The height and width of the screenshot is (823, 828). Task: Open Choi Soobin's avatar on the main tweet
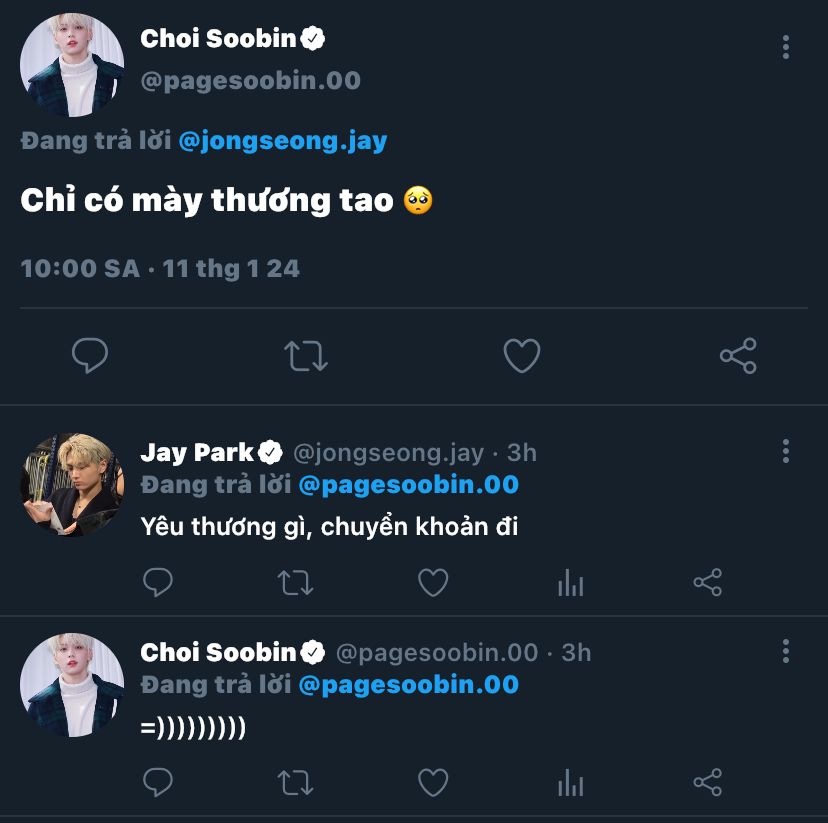tap(72, 65)
